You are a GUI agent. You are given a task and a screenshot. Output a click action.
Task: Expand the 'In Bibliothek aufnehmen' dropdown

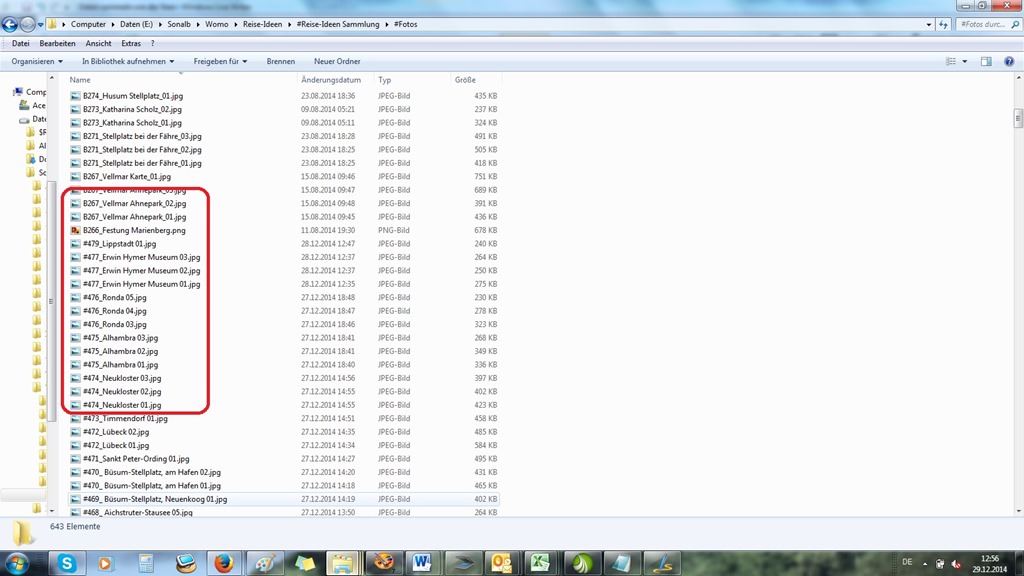click(x=128, y=61)
